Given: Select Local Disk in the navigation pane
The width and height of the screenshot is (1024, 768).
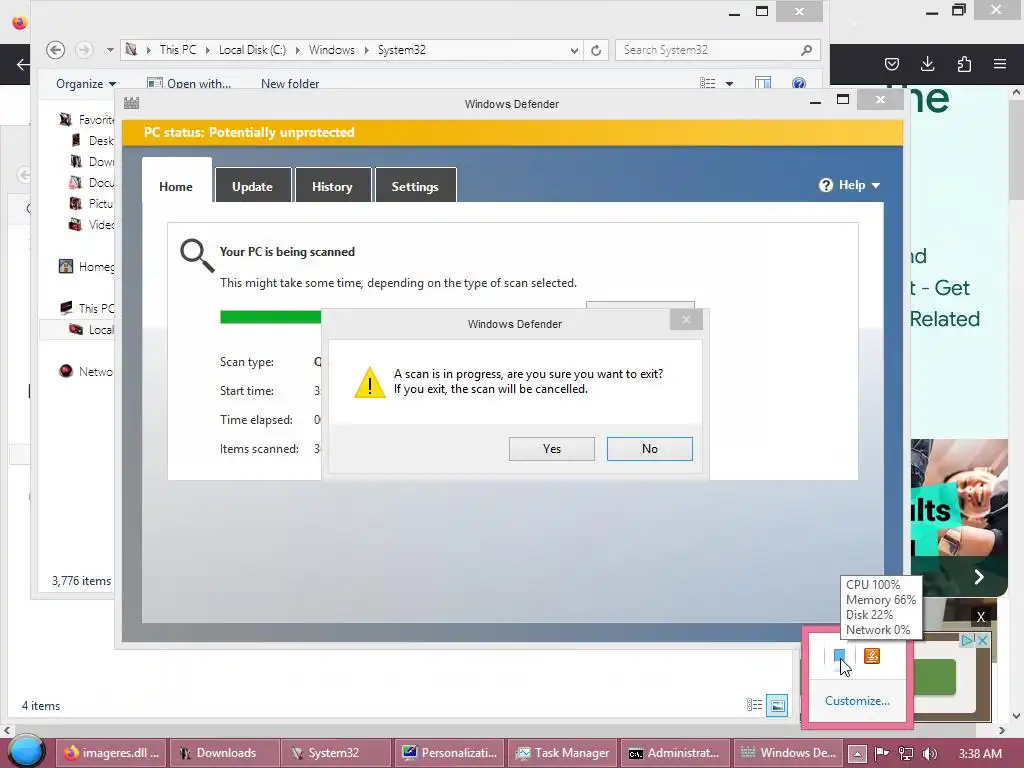Looking at the screenshot, I should (91, 329).
